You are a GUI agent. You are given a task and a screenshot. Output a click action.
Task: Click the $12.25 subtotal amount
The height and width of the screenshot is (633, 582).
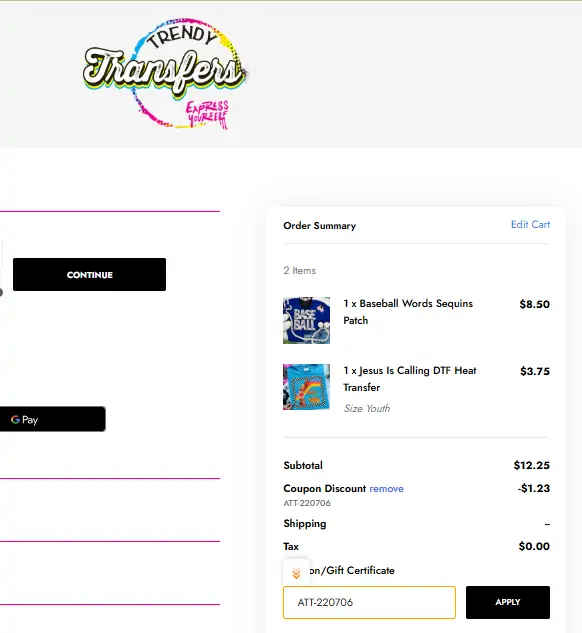pos(532,465)
